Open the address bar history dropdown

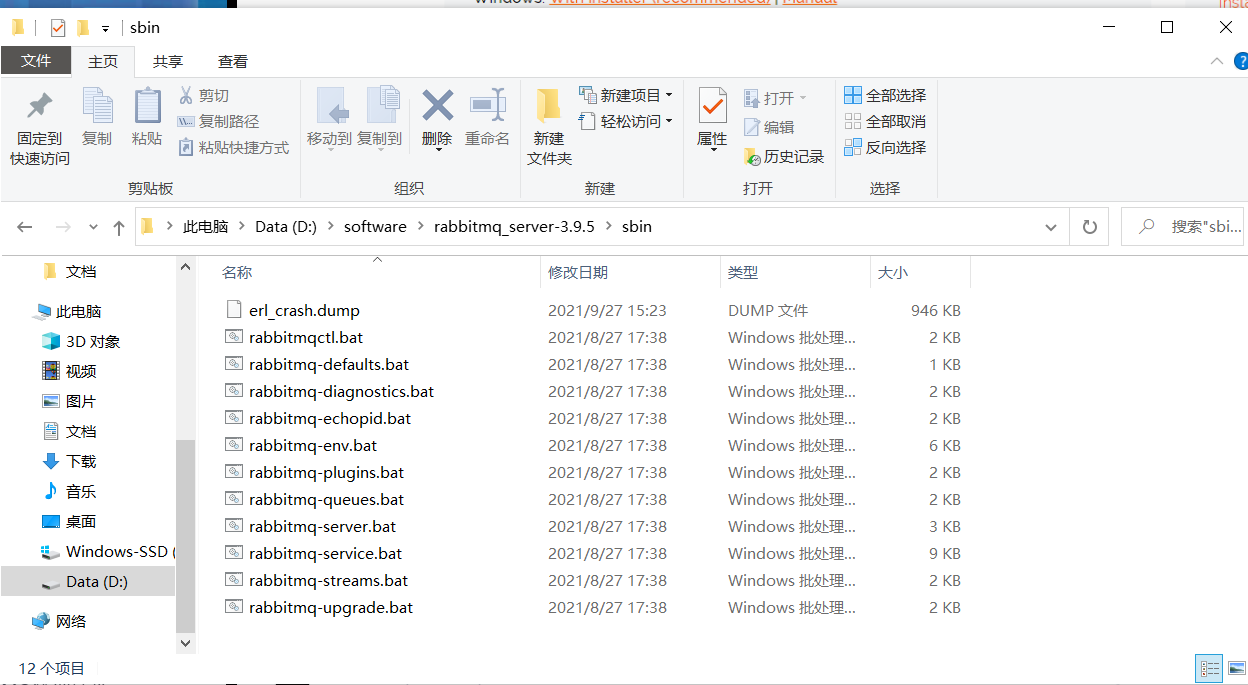coord(1051,227)
